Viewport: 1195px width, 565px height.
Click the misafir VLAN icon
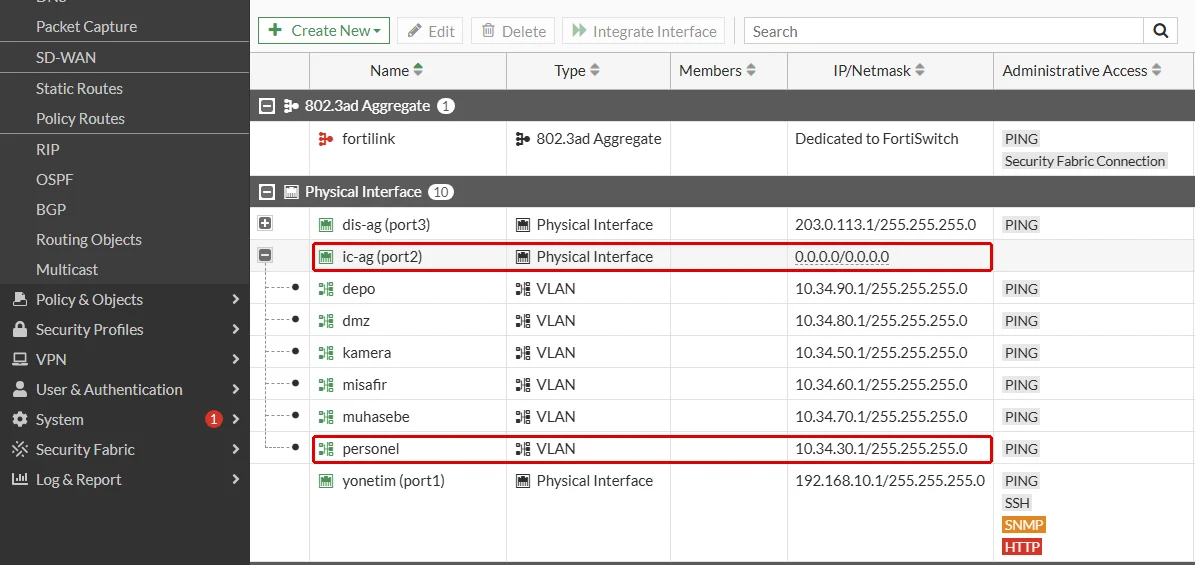click(326, 385)
